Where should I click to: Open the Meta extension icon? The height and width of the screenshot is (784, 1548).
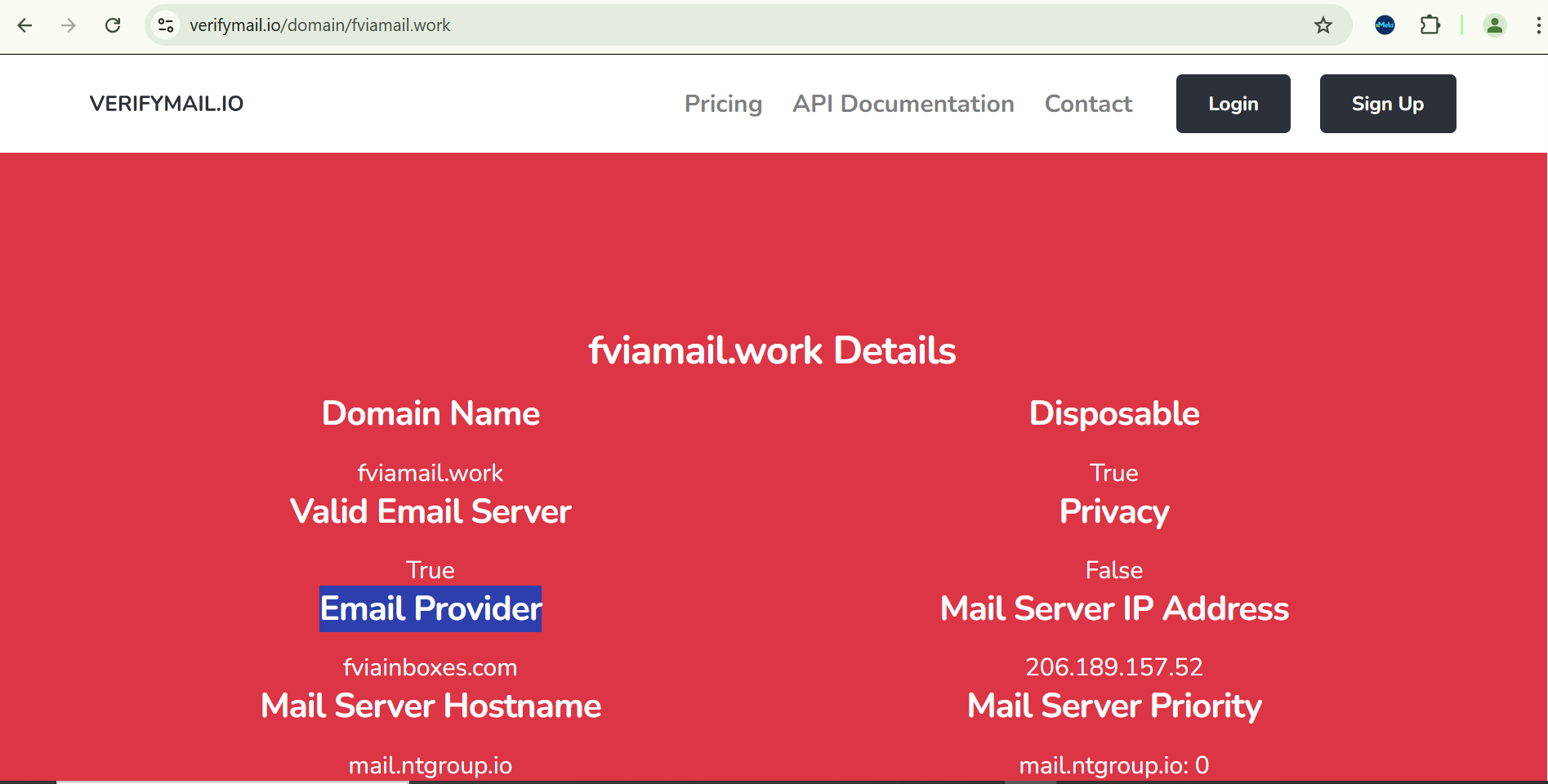[x=1385, y=25]
